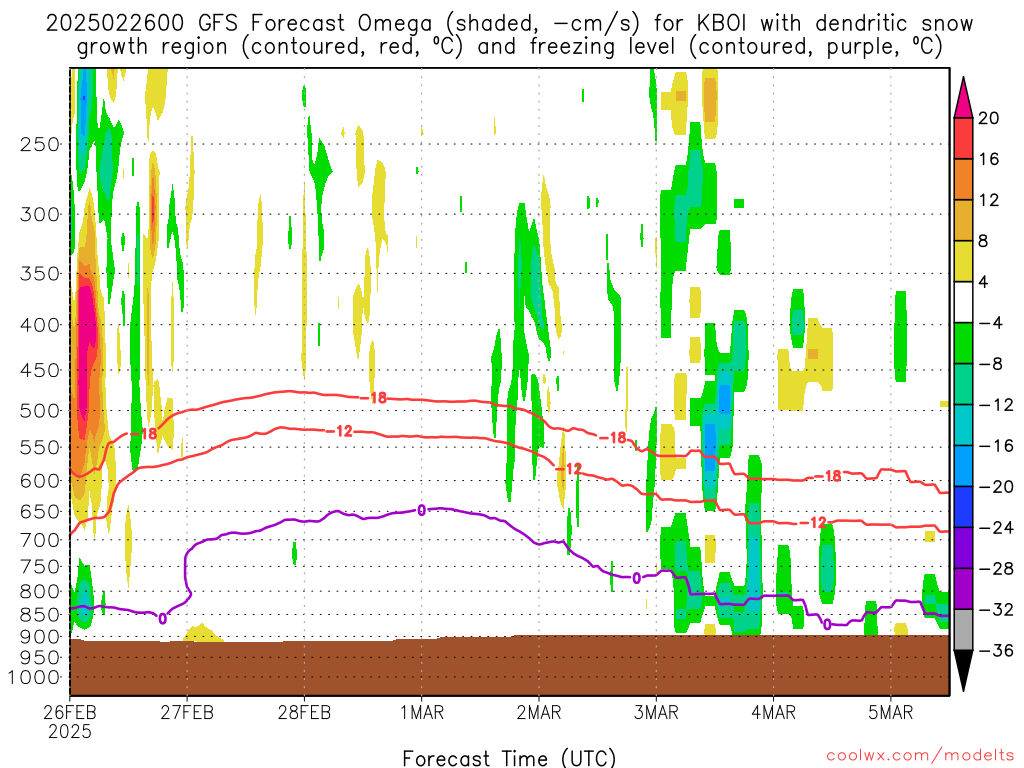Viewport: 1024px width, 768px height.
Task: Click the -18 contour label near 28FEB
Action: pos(374,398)
